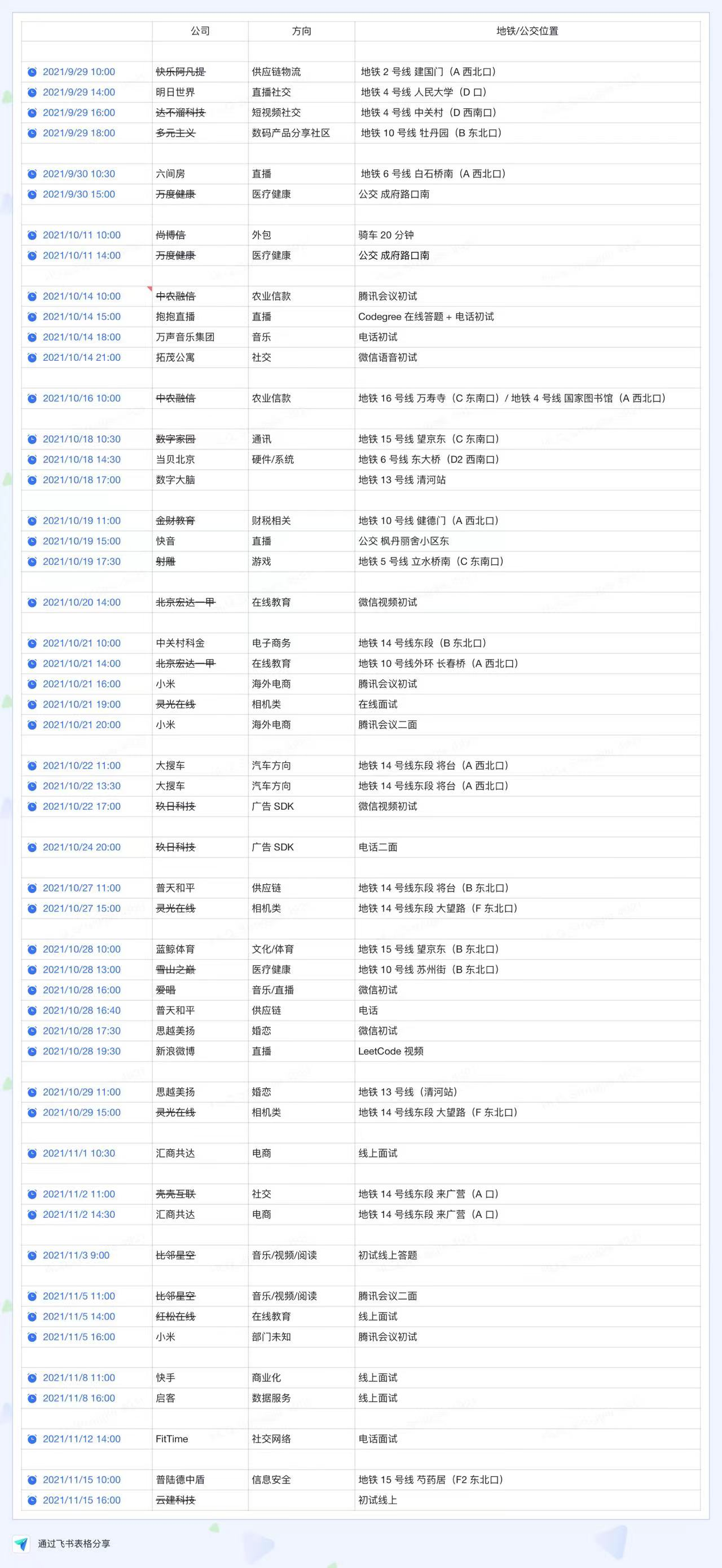Click the clock icon beside 2021/10/28 19:30
The height and width of the screenshot is (1568, 722).
coord(32,1051)
